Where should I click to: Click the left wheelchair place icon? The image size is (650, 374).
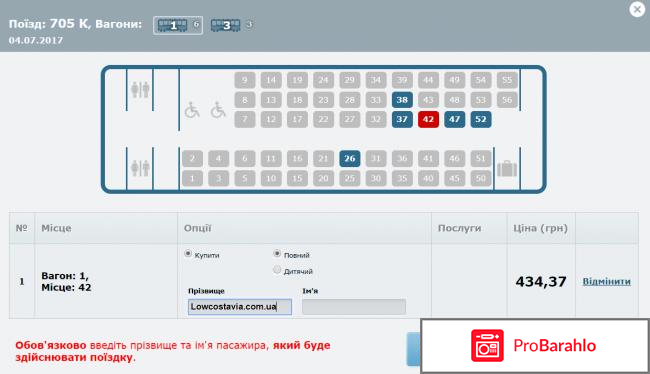[x=192, y=110]
